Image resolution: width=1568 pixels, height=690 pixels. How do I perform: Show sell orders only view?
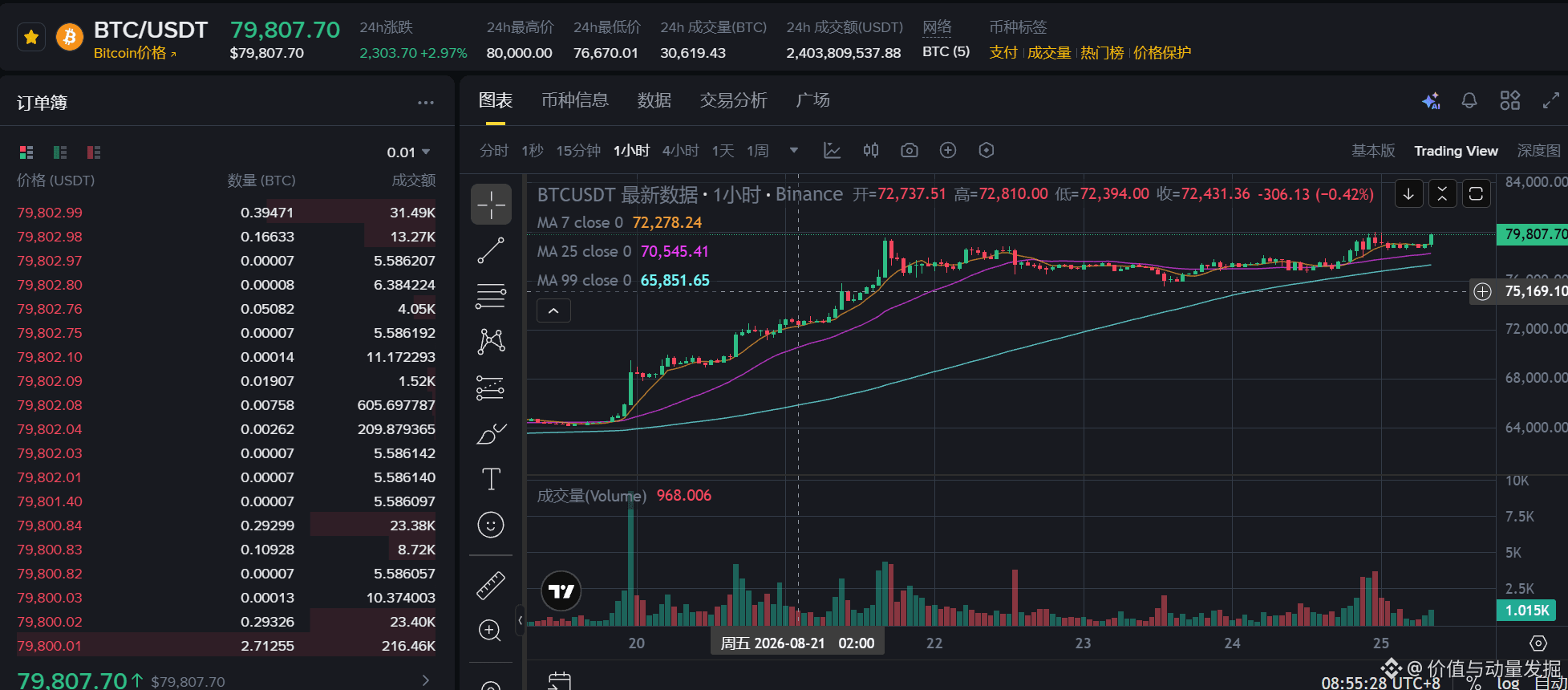coord(94,152)
